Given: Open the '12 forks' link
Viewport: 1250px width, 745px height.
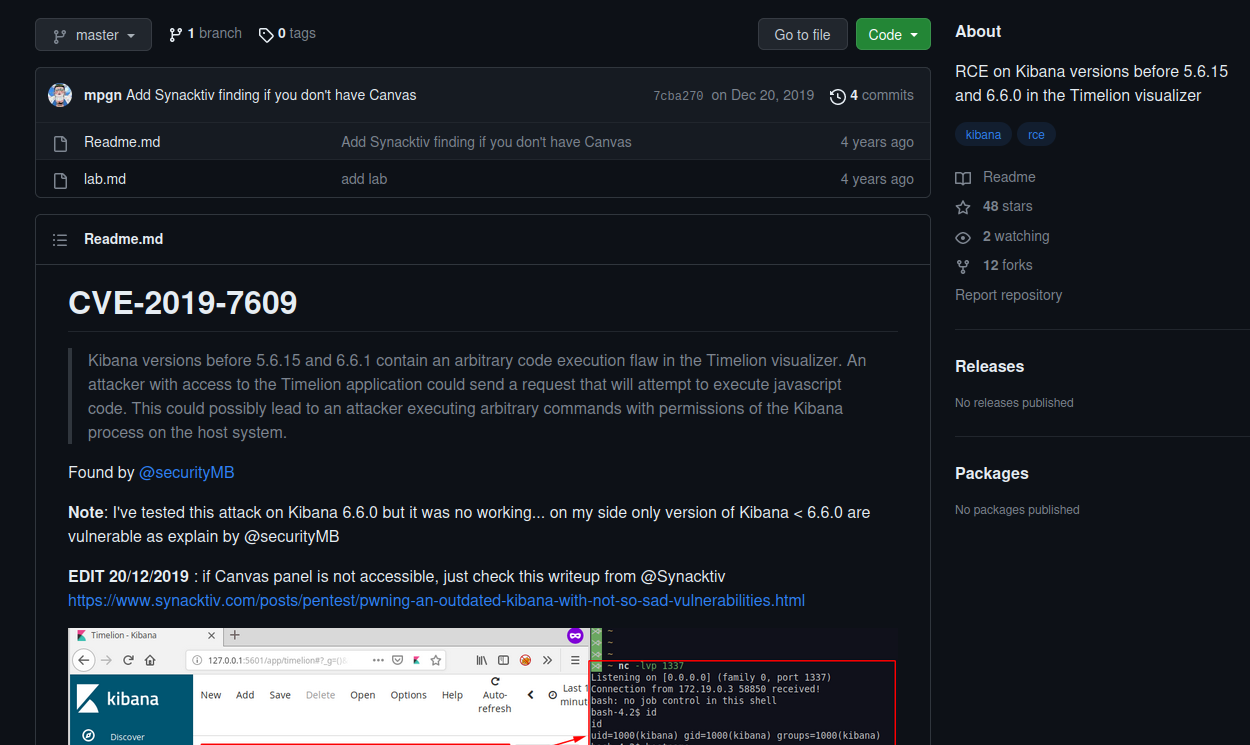Looking at the screenshot, I should (x=1007, y=265).
